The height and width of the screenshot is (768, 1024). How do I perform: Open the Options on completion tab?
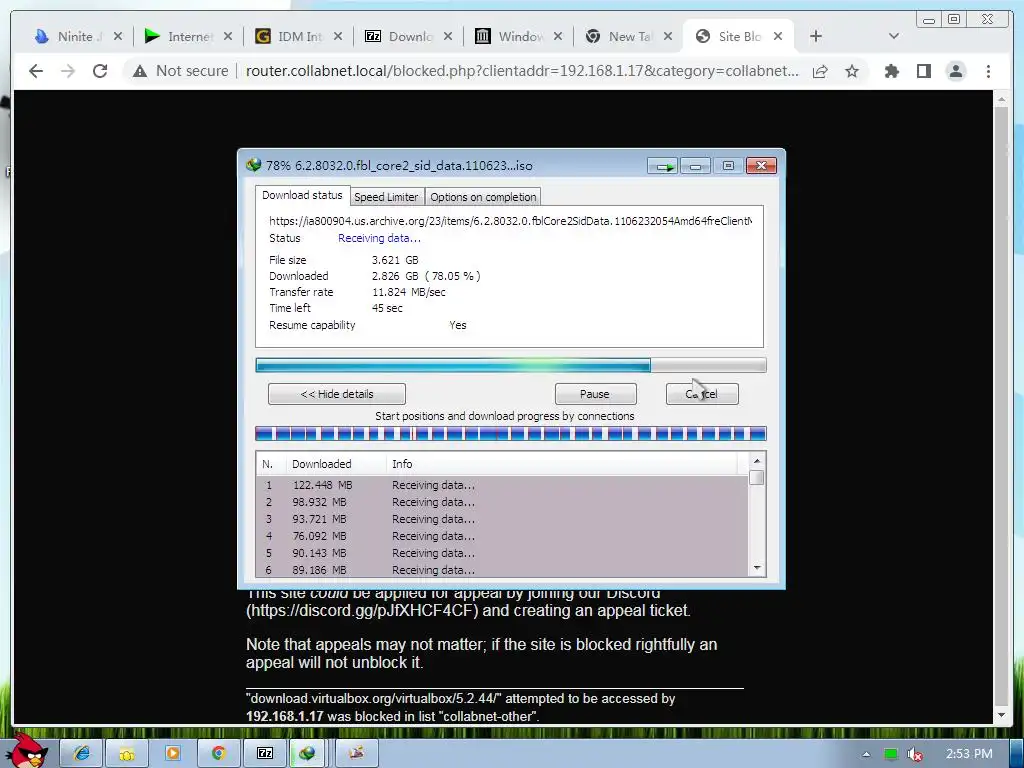(483, 197)
